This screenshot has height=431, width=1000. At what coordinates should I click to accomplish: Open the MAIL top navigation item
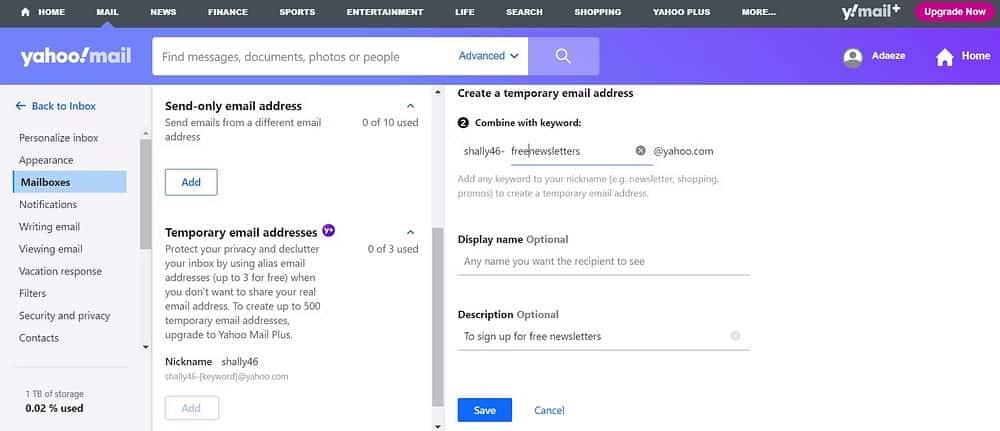pyautogui.click(x=108, y=12)
